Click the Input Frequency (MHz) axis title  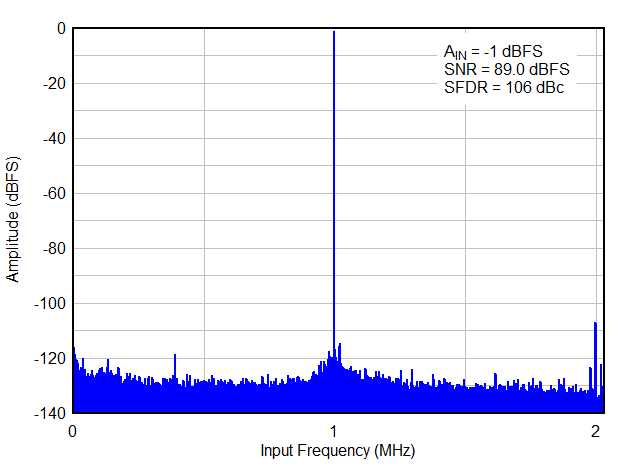coord(337,451)
